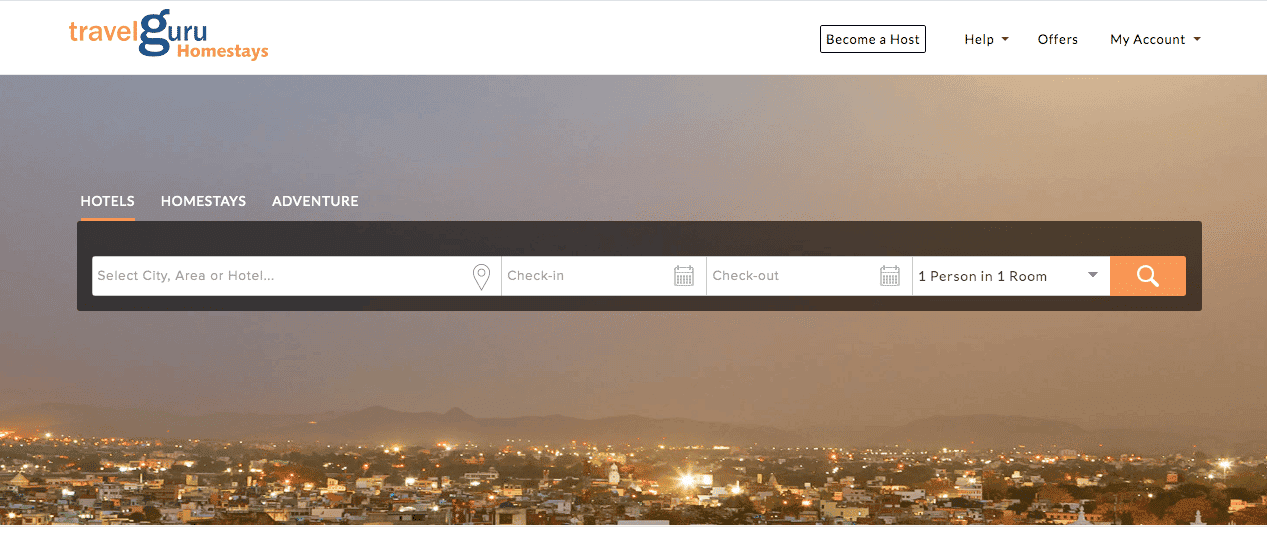Click into the Check-out date field

pos(790,276)
